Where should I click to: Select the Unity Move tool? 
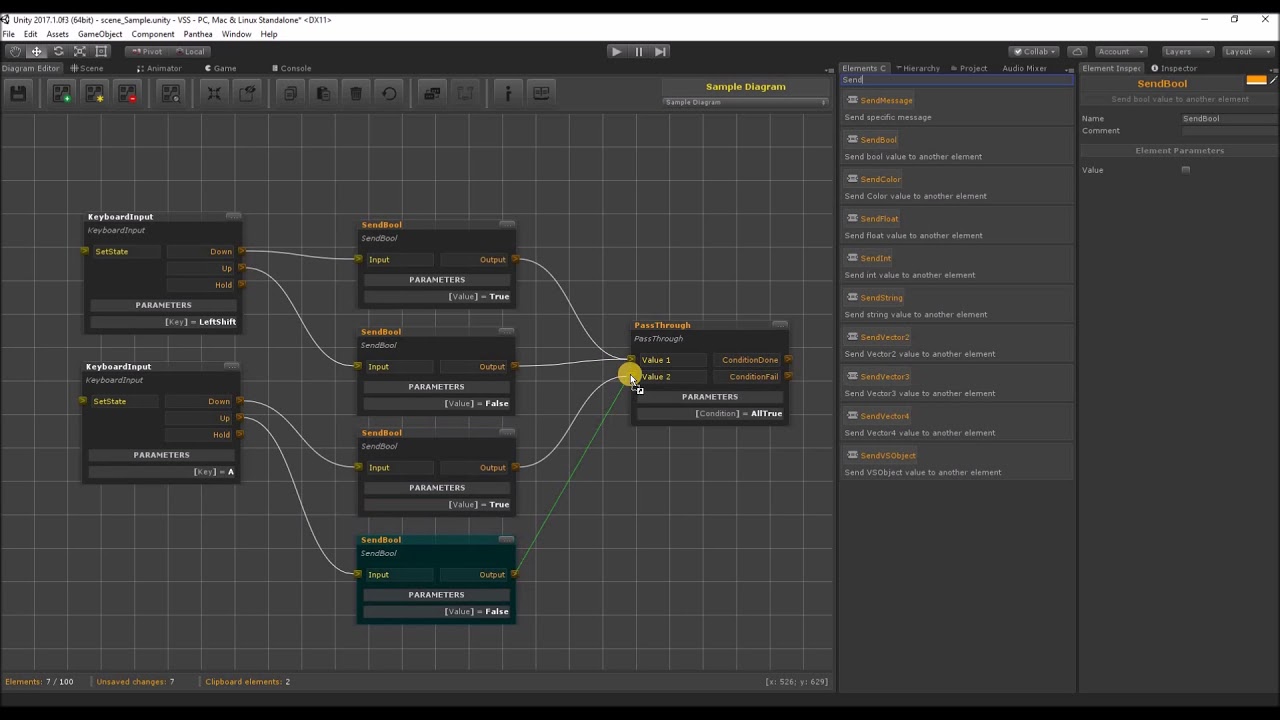(x=37, y=51)
